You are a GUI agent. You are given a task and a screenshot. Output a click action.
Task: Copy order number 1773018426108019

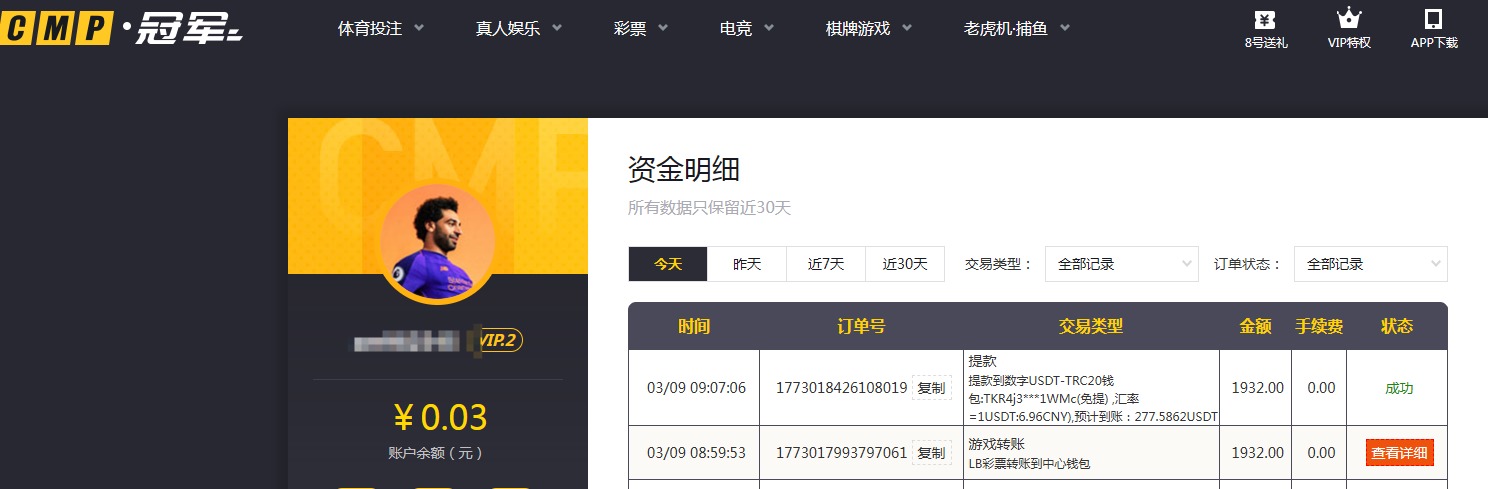pos(931,388)
